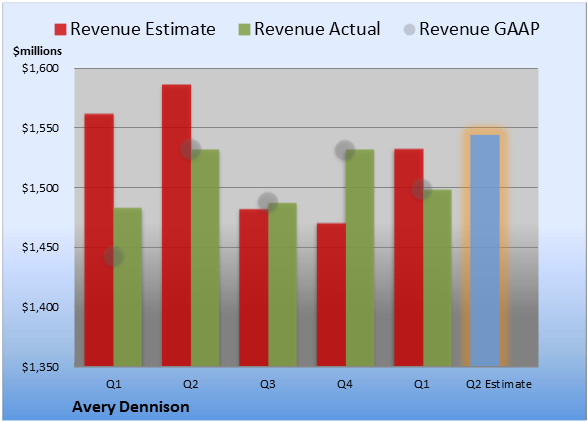Click the "$1,500" axis value

[40, 188]
